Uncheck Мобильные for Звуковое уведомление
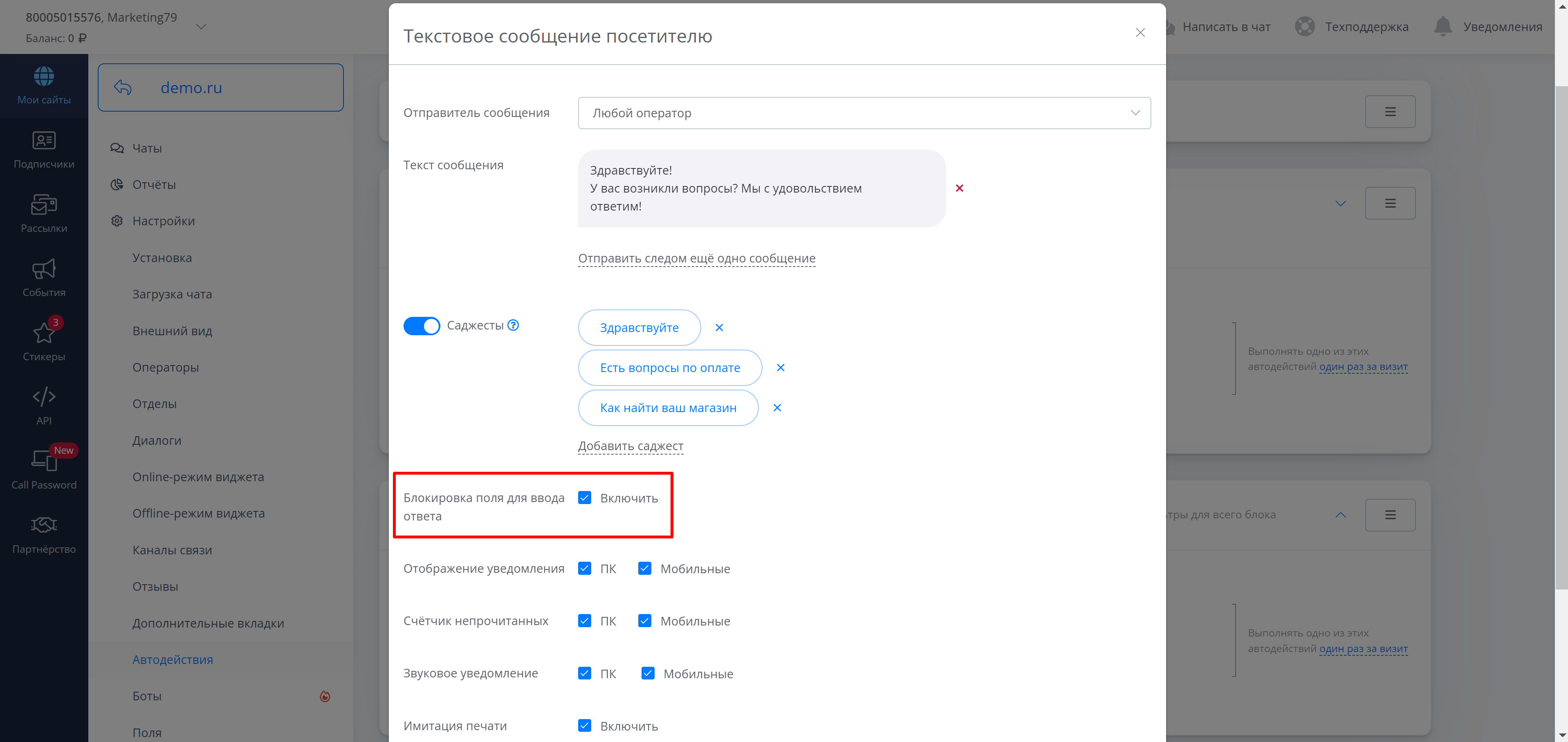 648,673
